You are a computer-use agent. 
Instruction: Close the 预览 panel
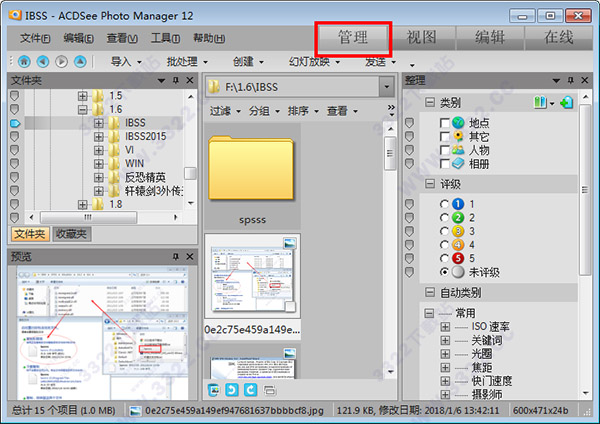pos(190,256)
